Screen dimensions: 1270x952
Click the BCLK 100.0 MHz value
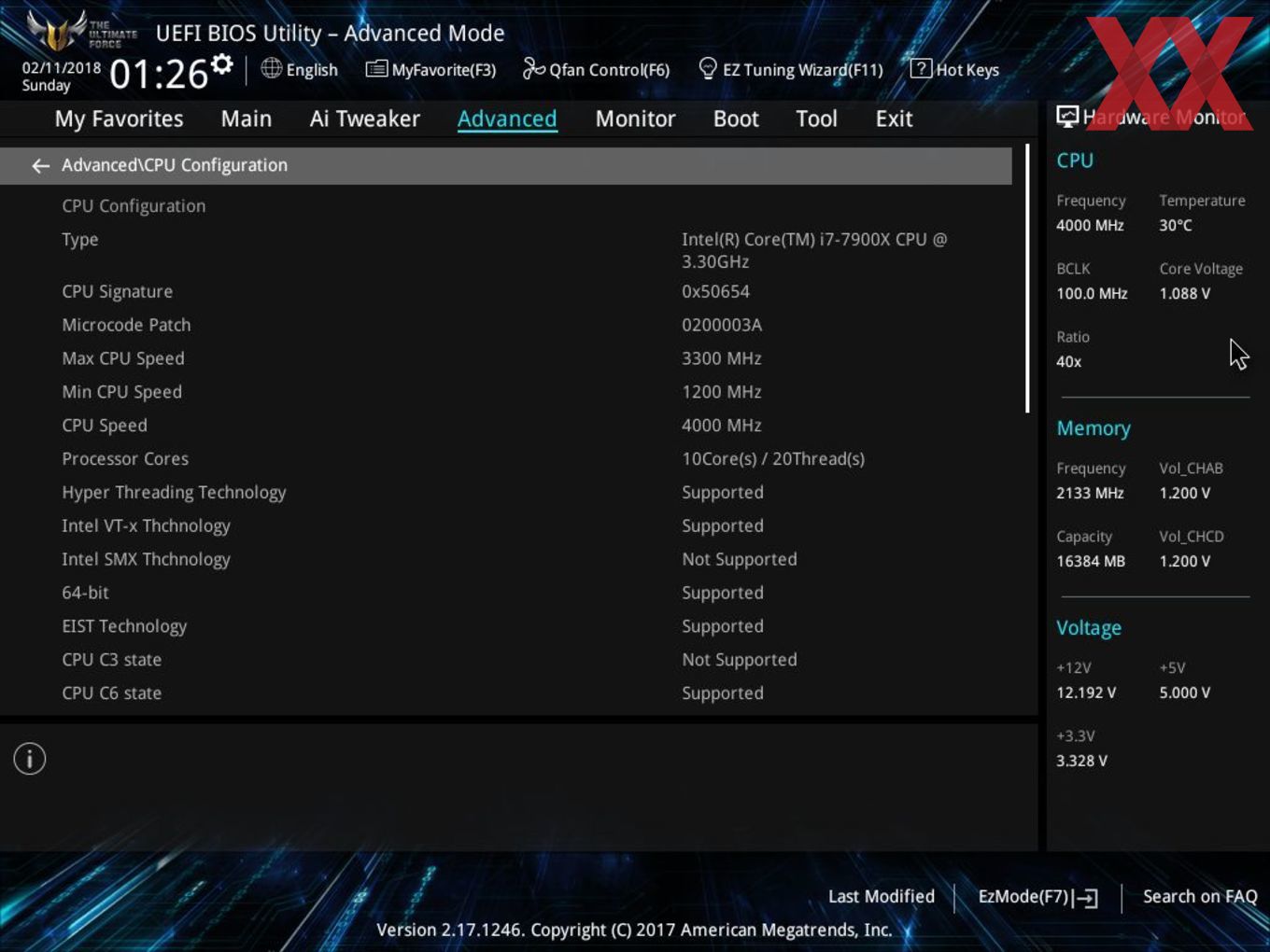pos(1092,294)
